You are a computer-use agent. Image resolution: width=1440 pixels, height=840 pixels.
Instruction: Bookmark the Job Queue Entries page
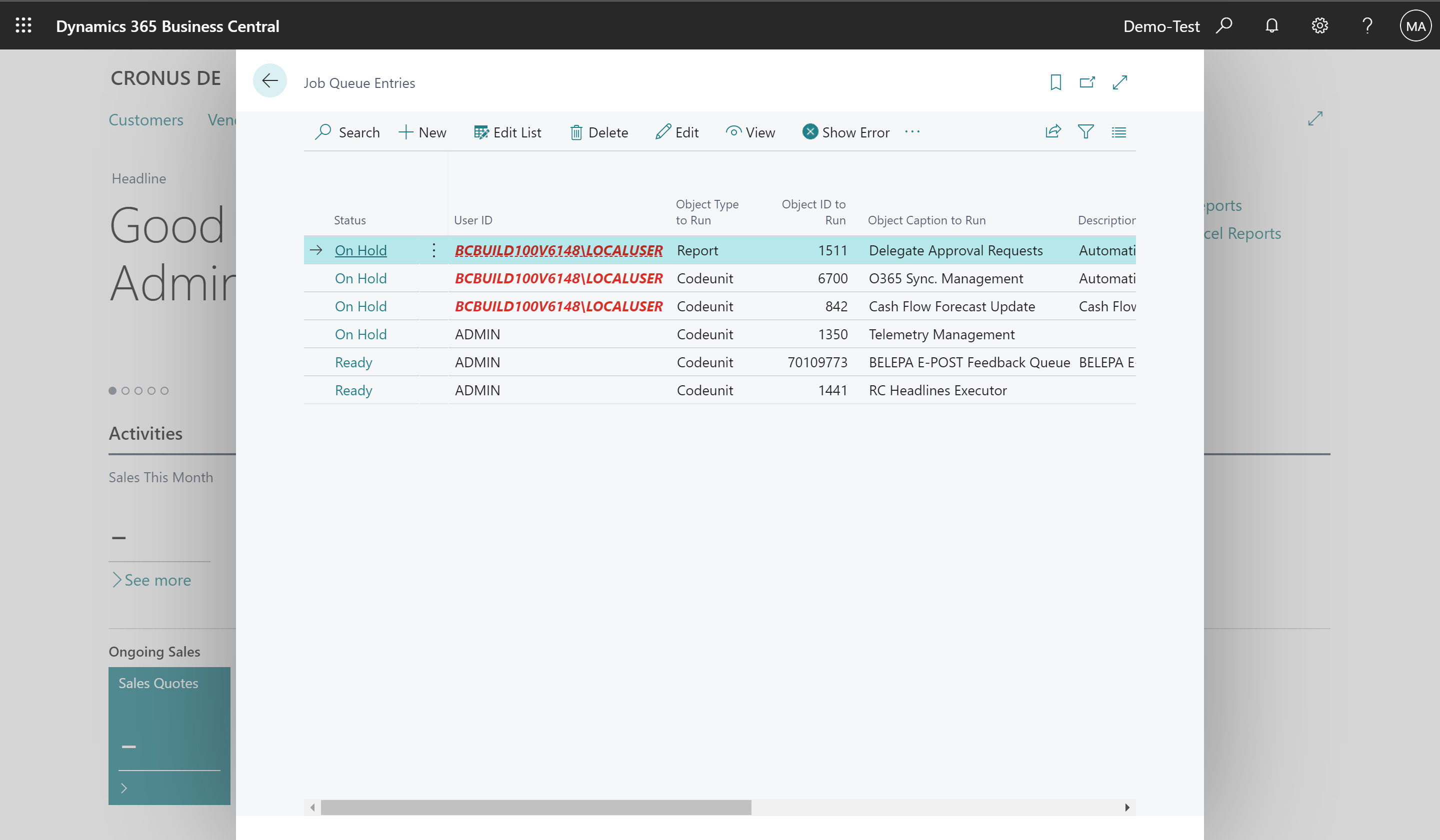point(1055,82)
